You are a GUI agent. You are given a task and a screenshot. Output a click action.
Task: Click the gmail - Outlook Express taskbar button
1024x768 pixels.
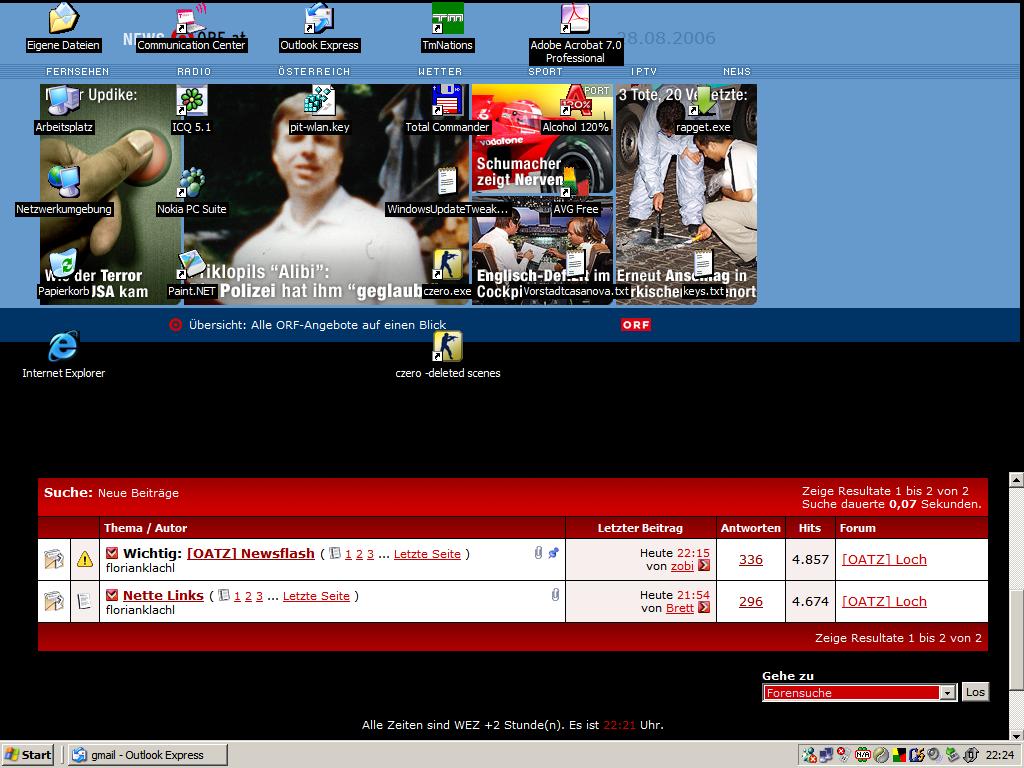click(146, 755)
